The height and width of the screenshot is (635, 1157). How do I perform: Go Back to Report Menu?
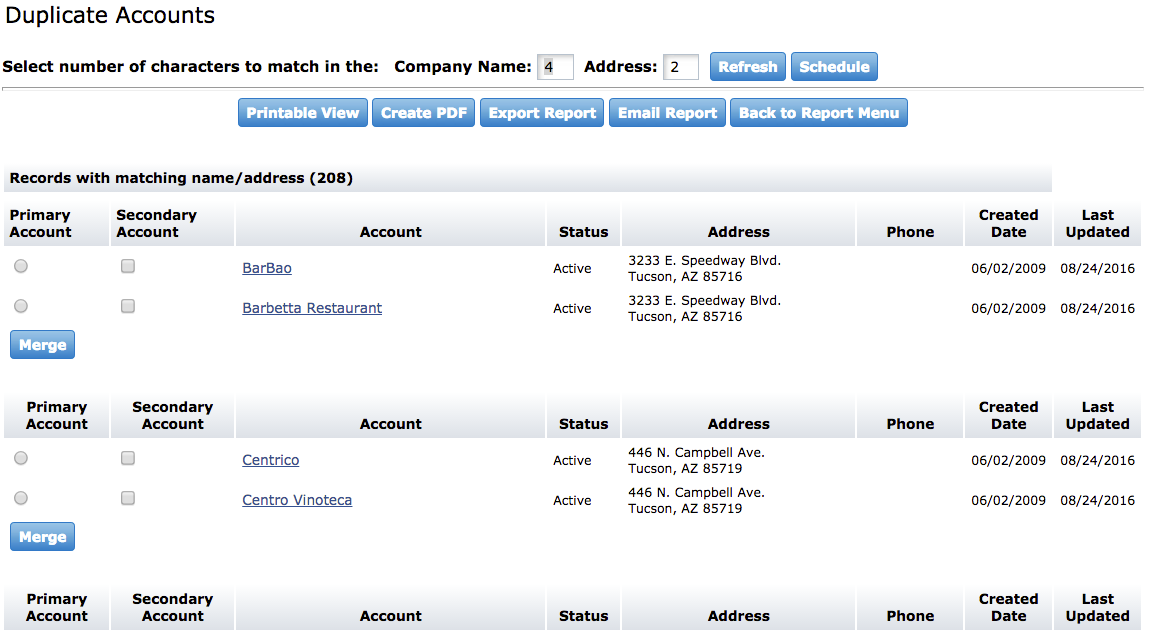click(819, 113)
